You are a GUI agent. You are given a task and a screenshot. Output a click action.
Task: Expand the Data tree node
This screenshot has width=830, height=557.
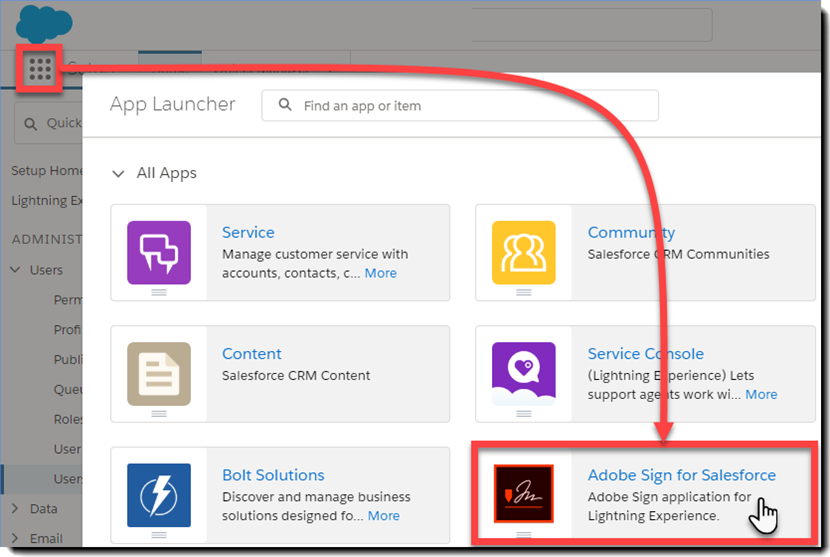point(15,508)
